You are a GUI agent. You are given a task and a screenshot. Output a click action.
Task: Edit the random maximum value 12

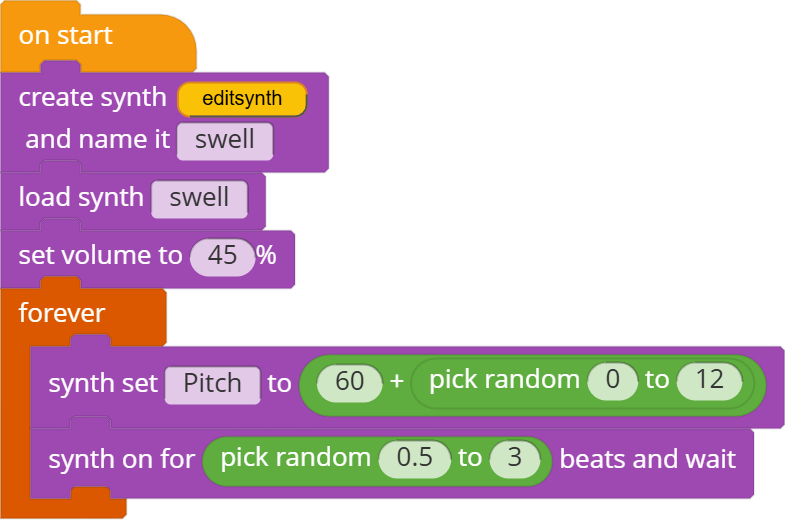point(709,380)
